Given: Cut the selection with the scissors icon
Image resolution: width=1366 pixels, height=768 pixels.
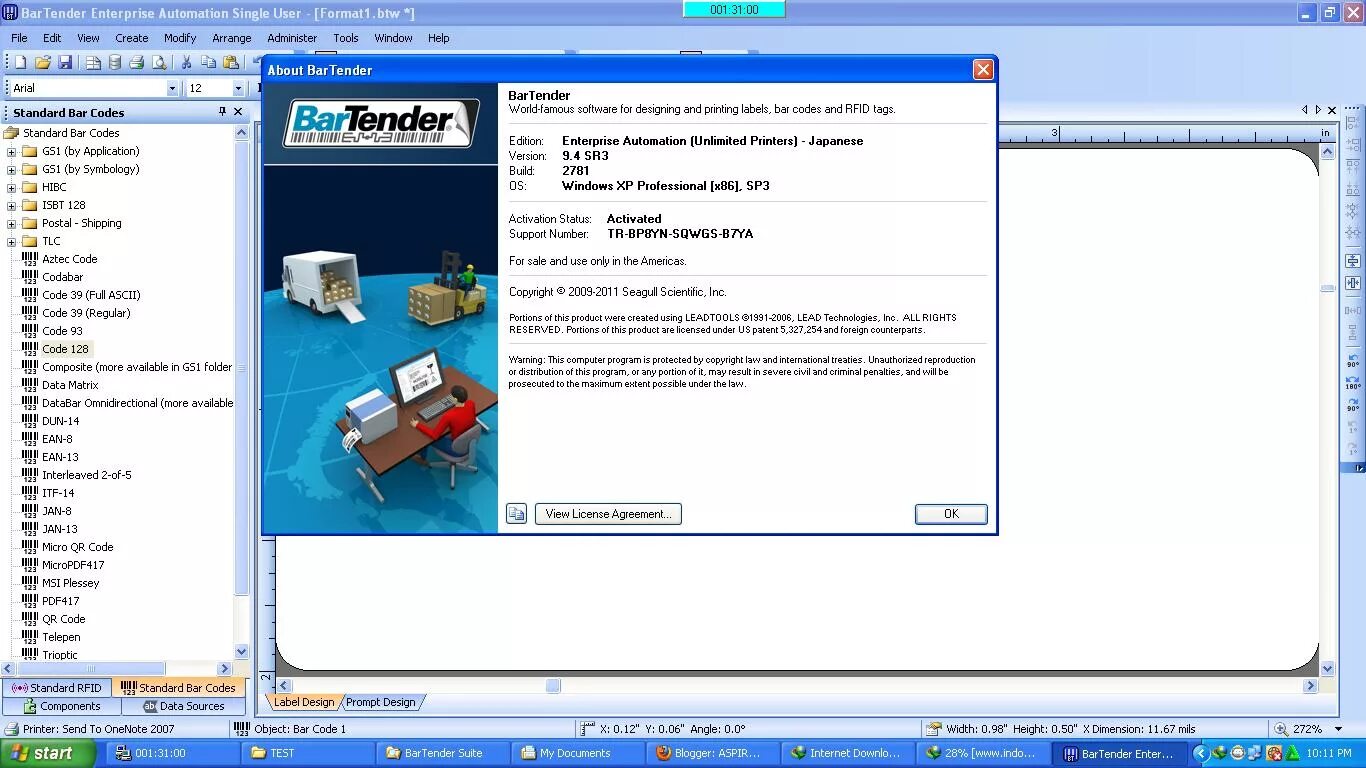Looking at the screenshot, I should pyautogui.click(x=186, y=62).
